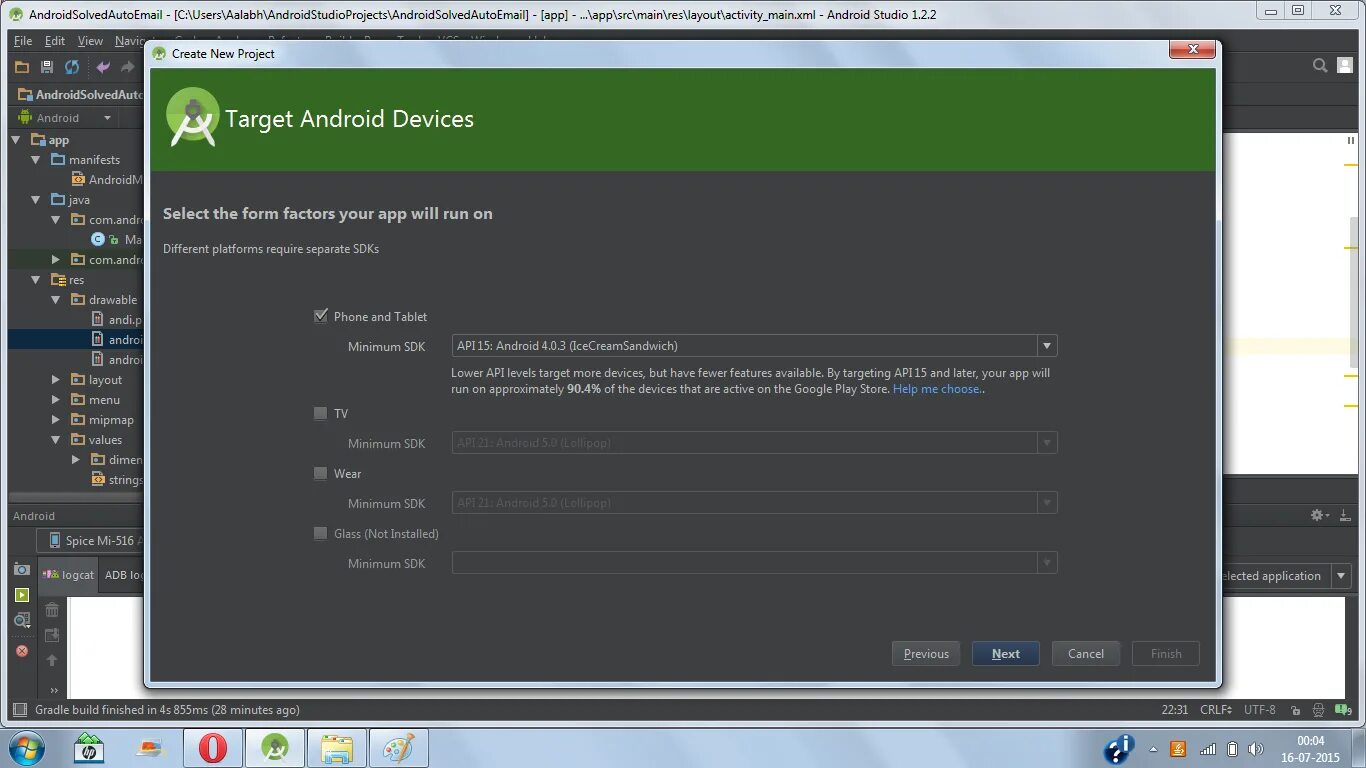
Task: Open the Edit menu
Action: point(55,41)
